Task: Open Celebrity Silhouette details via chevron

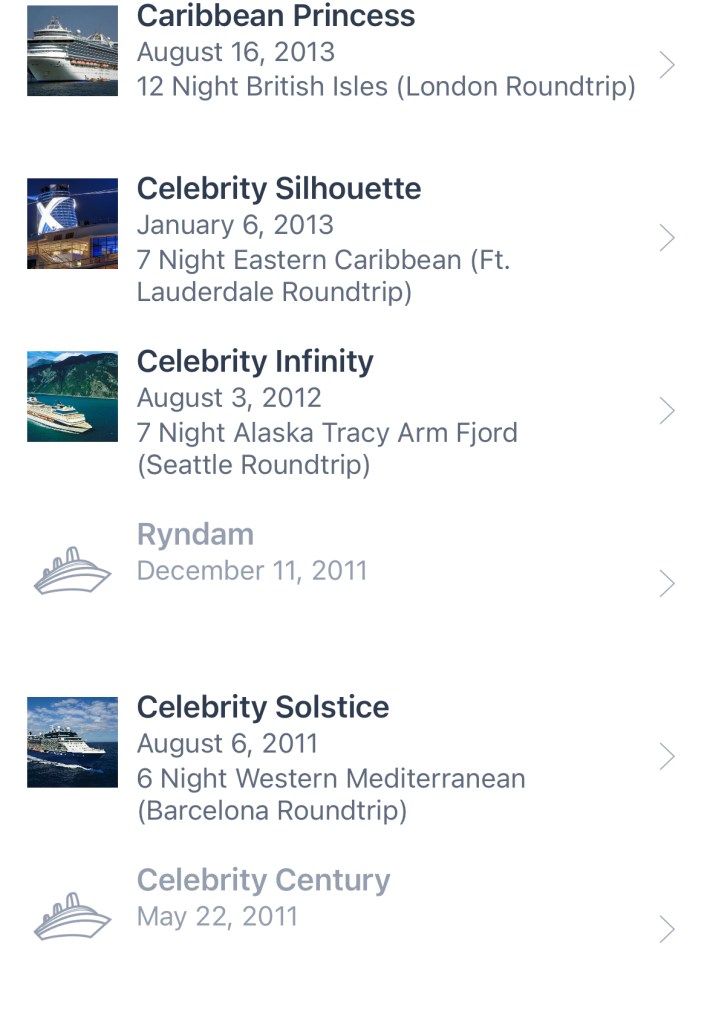Action: (x=667, y=238)
